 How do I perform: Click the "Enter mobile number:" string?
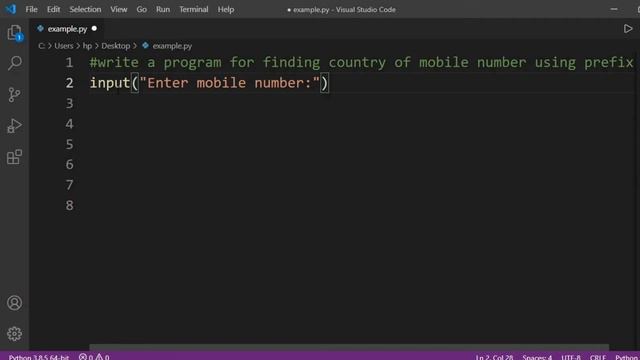[x=230, y=83]
